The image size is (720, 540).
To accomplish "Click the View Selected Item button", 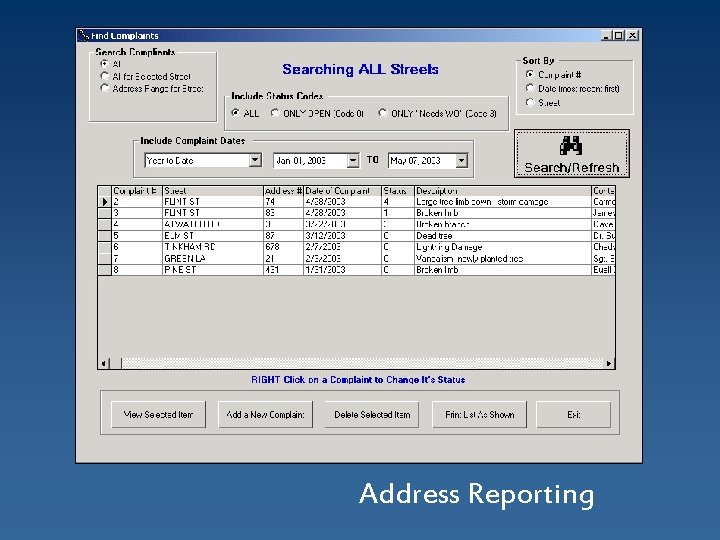I will (x=158, y=415).
